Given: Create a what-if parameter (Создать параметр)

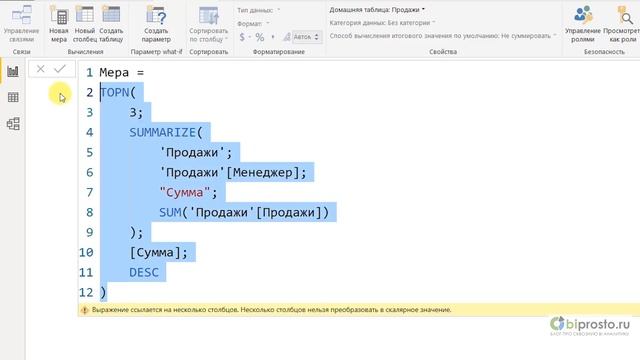Looking at the screenshot, I should (156, 24).
